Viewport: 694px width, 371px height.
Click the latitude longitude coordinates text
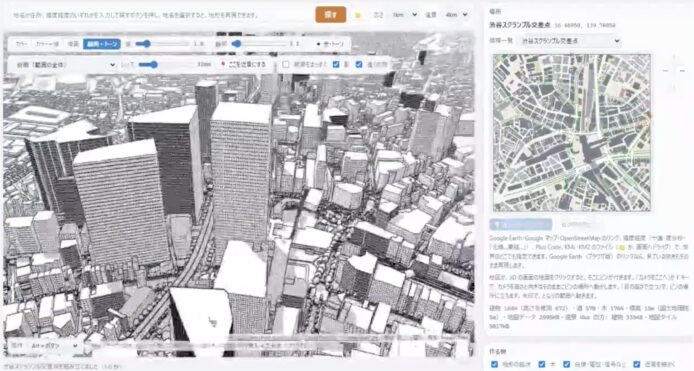pos(585,26)
